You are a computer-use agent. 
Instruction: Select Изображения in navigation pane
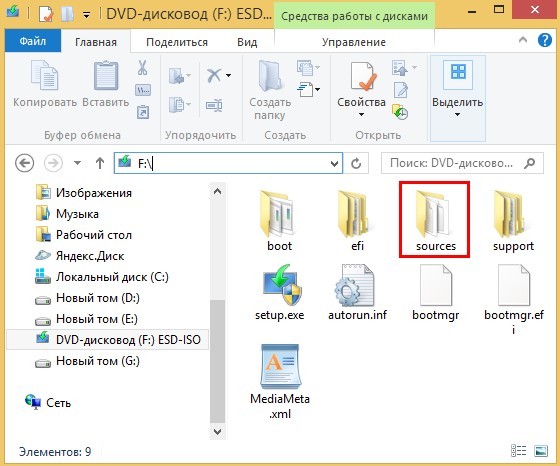tap(84, 193)
